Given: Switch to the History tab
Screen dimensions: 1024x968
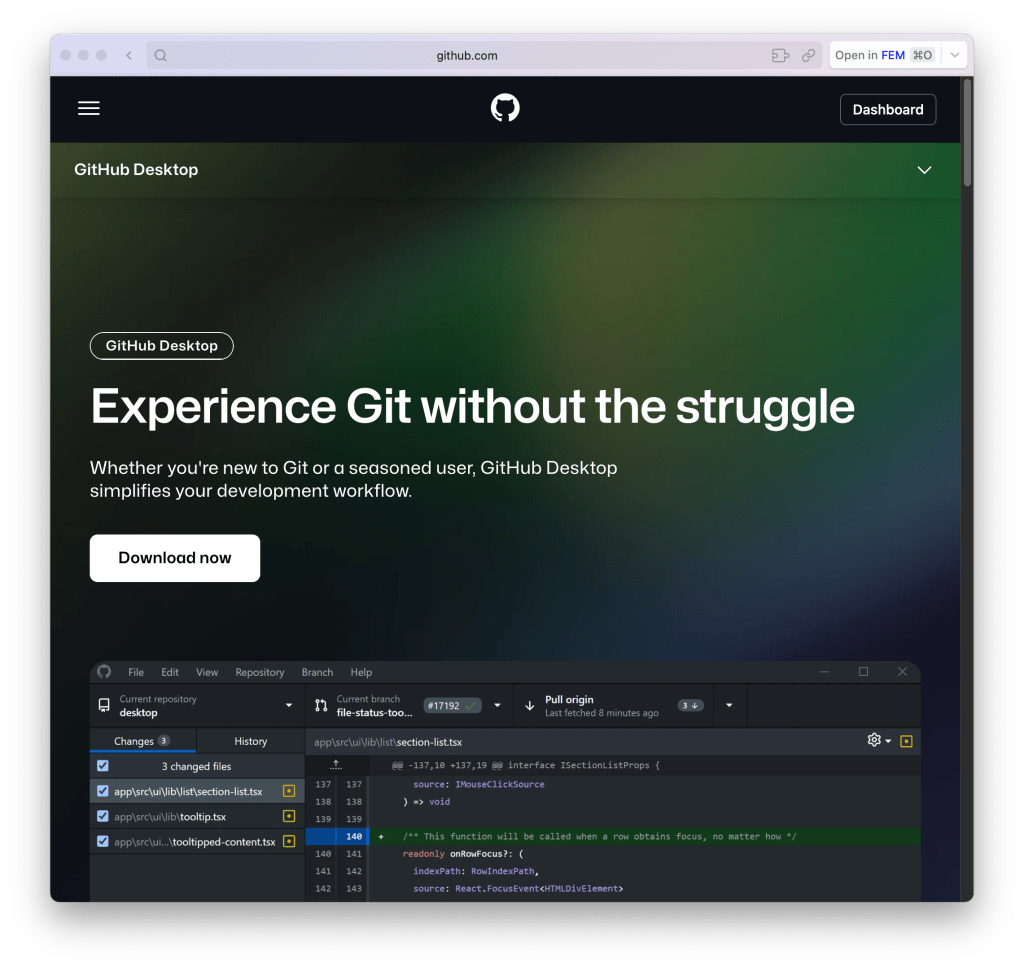Looking at the screenshot, I should tap(250, 740).
